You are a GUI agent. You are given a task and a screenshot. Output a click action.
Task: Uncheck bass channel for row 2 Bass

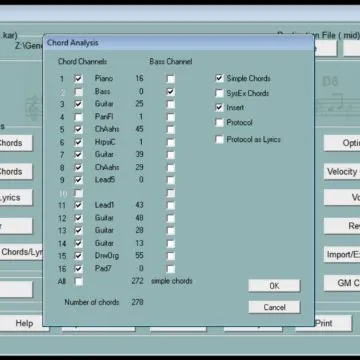click(x=170, y=91)
